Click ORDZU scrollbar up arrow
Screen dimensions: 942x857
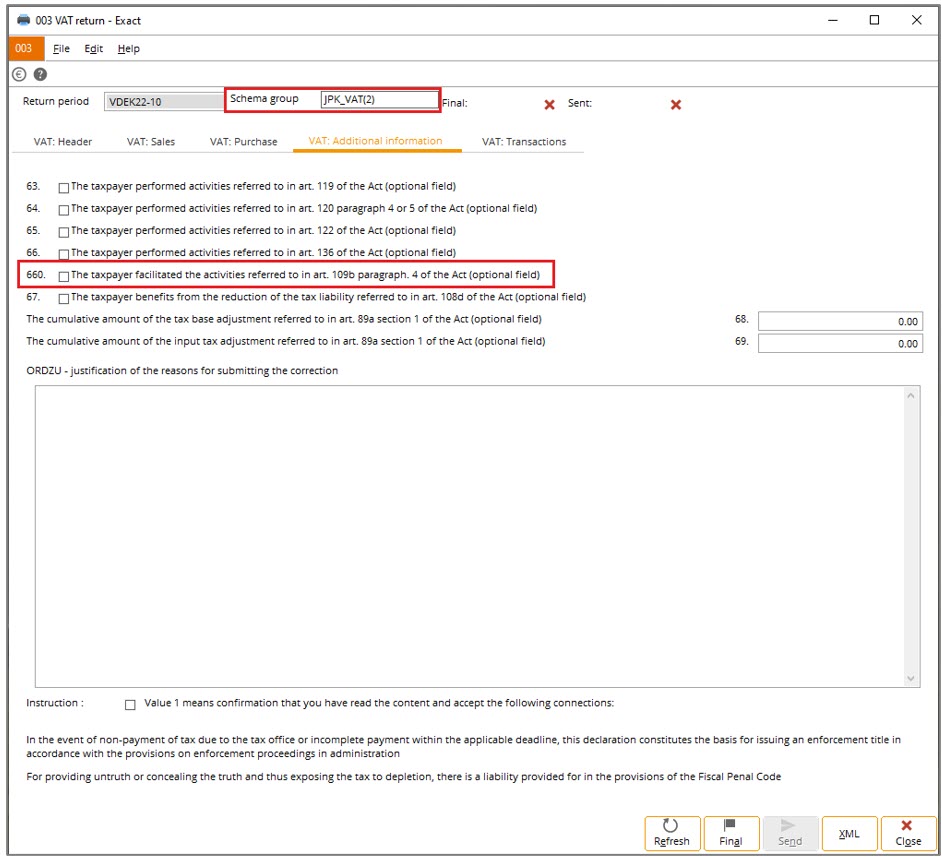pyautogui.click(x=911, y=395)
